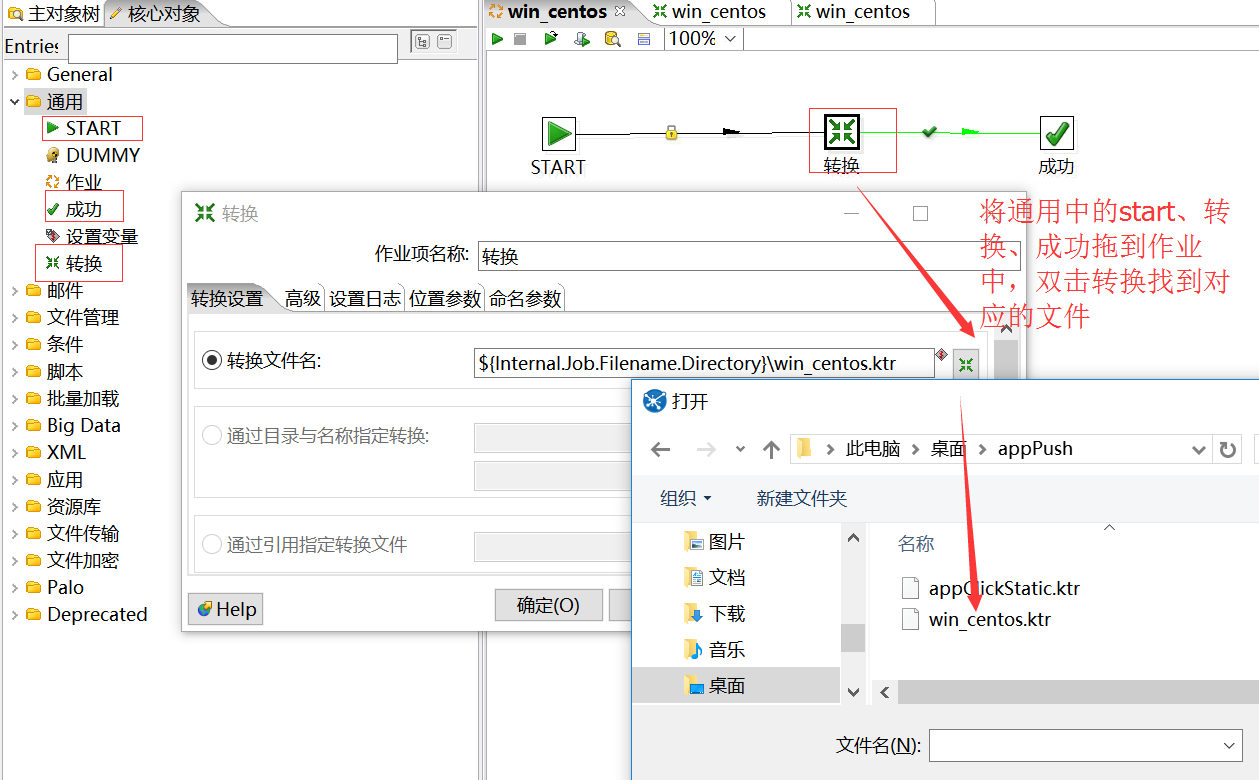The image size is (1259, 780).
Task: Open the 文件名 combo box dropdown
Action: tap(1230, 746)
